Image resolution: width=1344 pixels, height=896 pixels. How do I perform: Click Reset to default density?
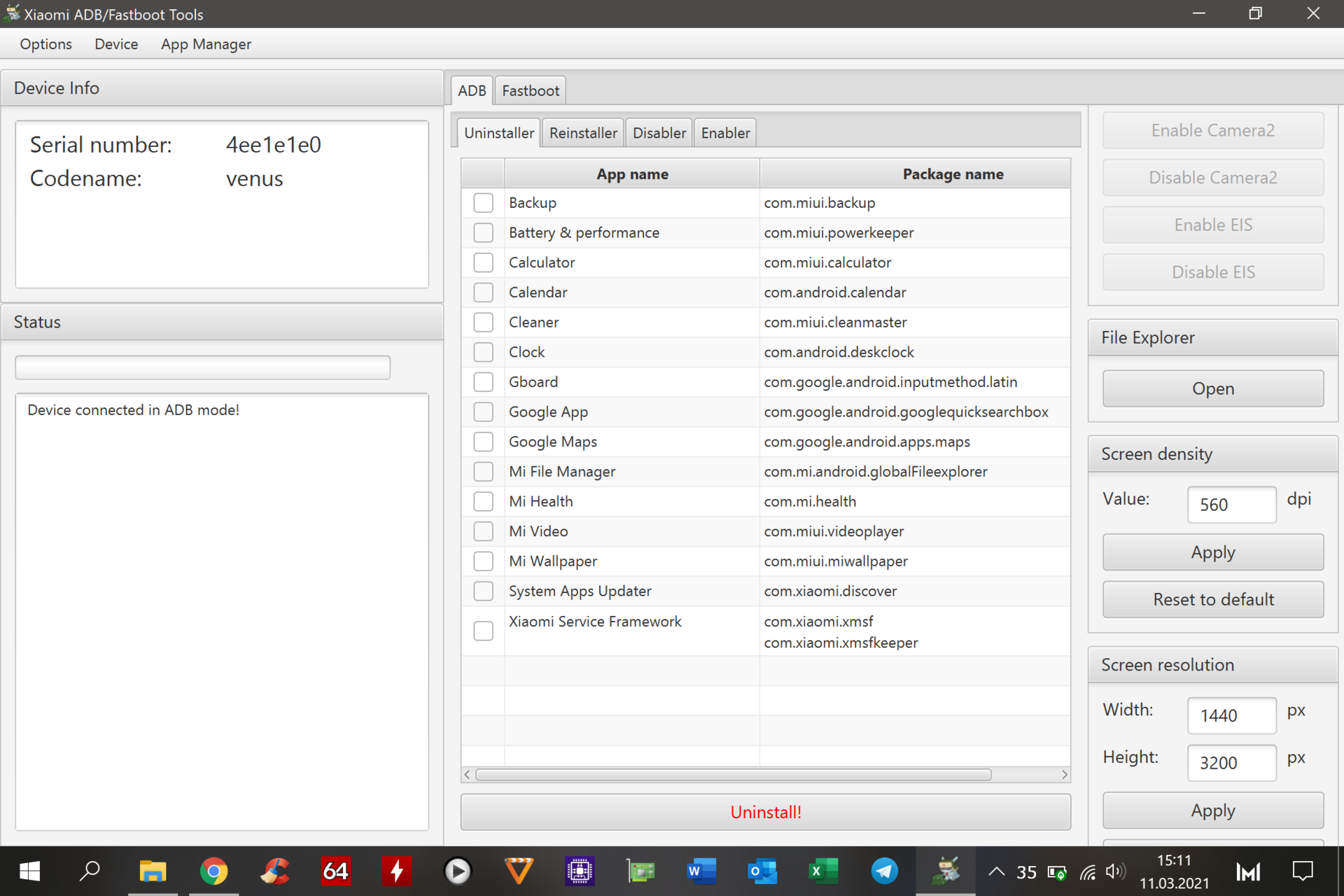[1213, 599]
